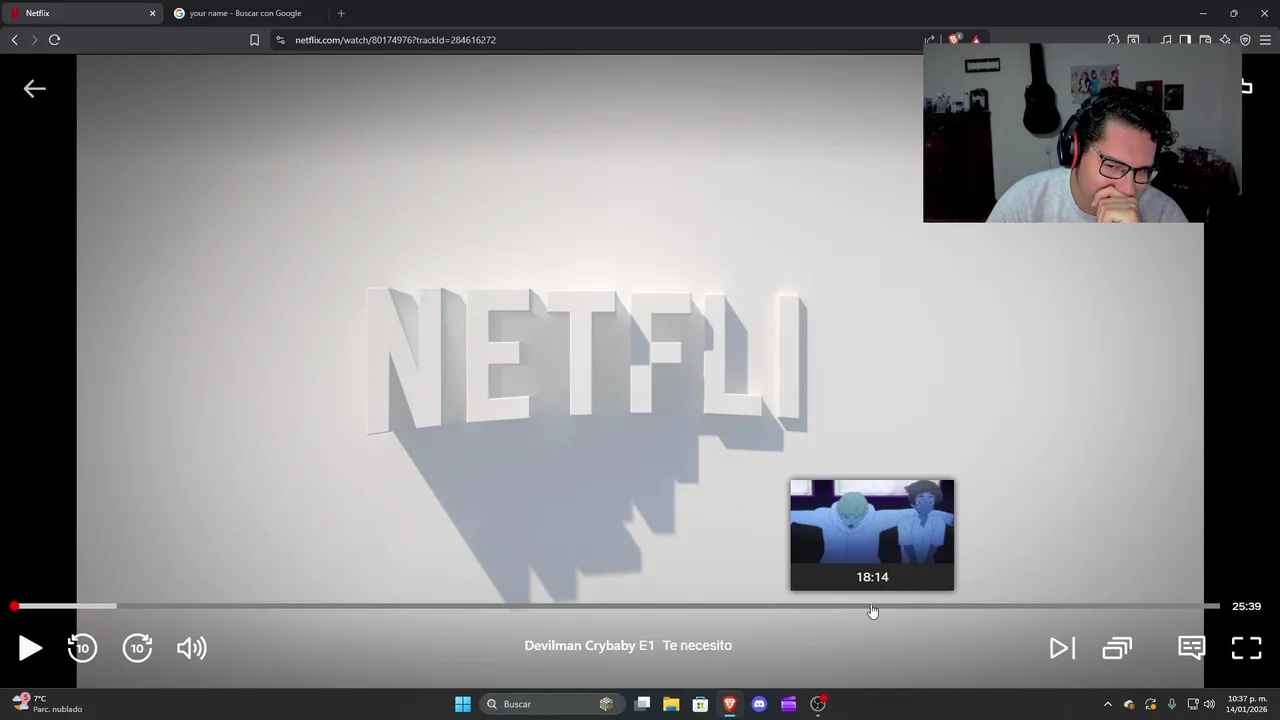Screen dimensions: 1280x720
Task: Open audio and subtitles menu
Action: point(1191,648)
